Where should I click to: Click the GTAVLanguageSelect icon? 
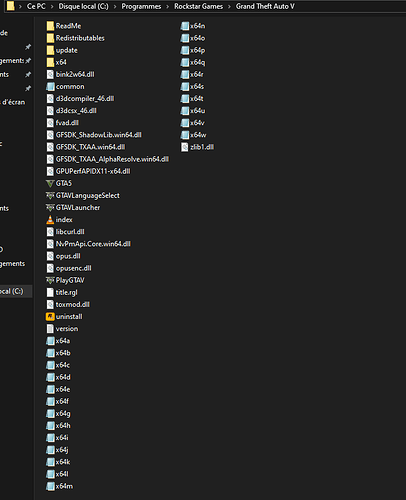click(50, 196)
